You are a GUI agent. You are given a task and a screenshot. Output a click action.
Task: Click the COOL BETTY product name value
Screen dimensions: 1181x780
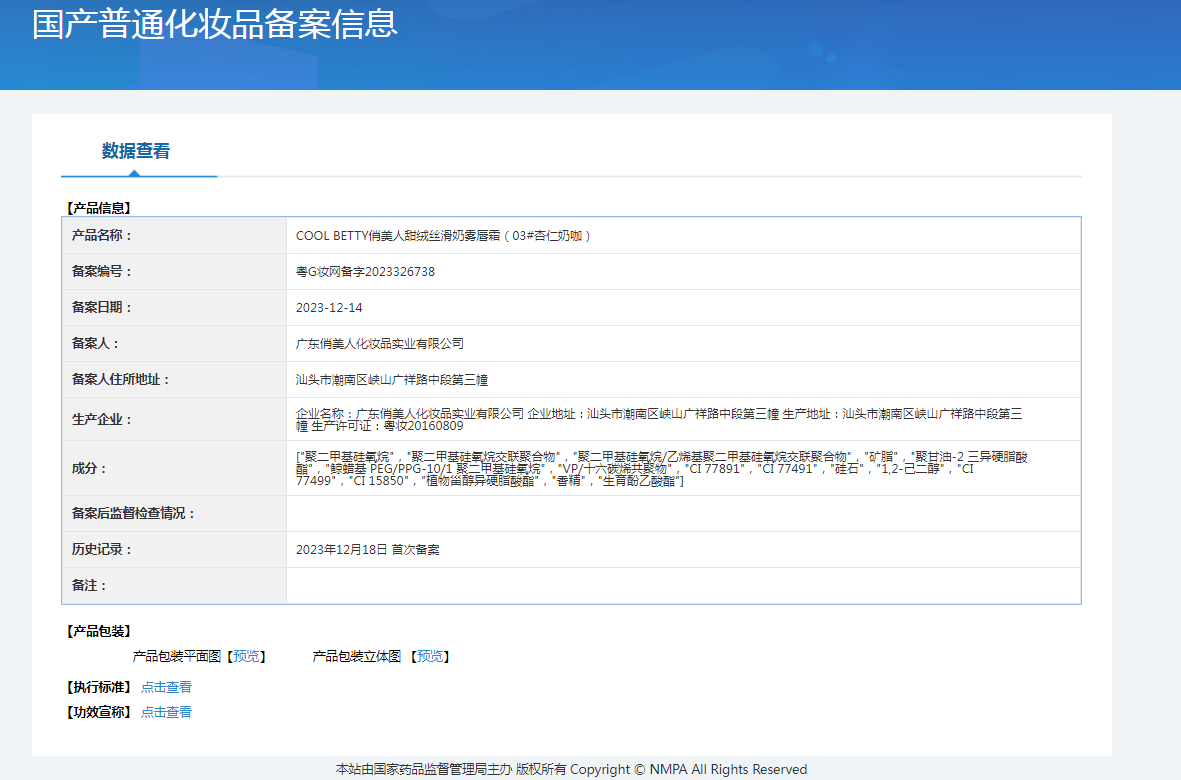446,236
